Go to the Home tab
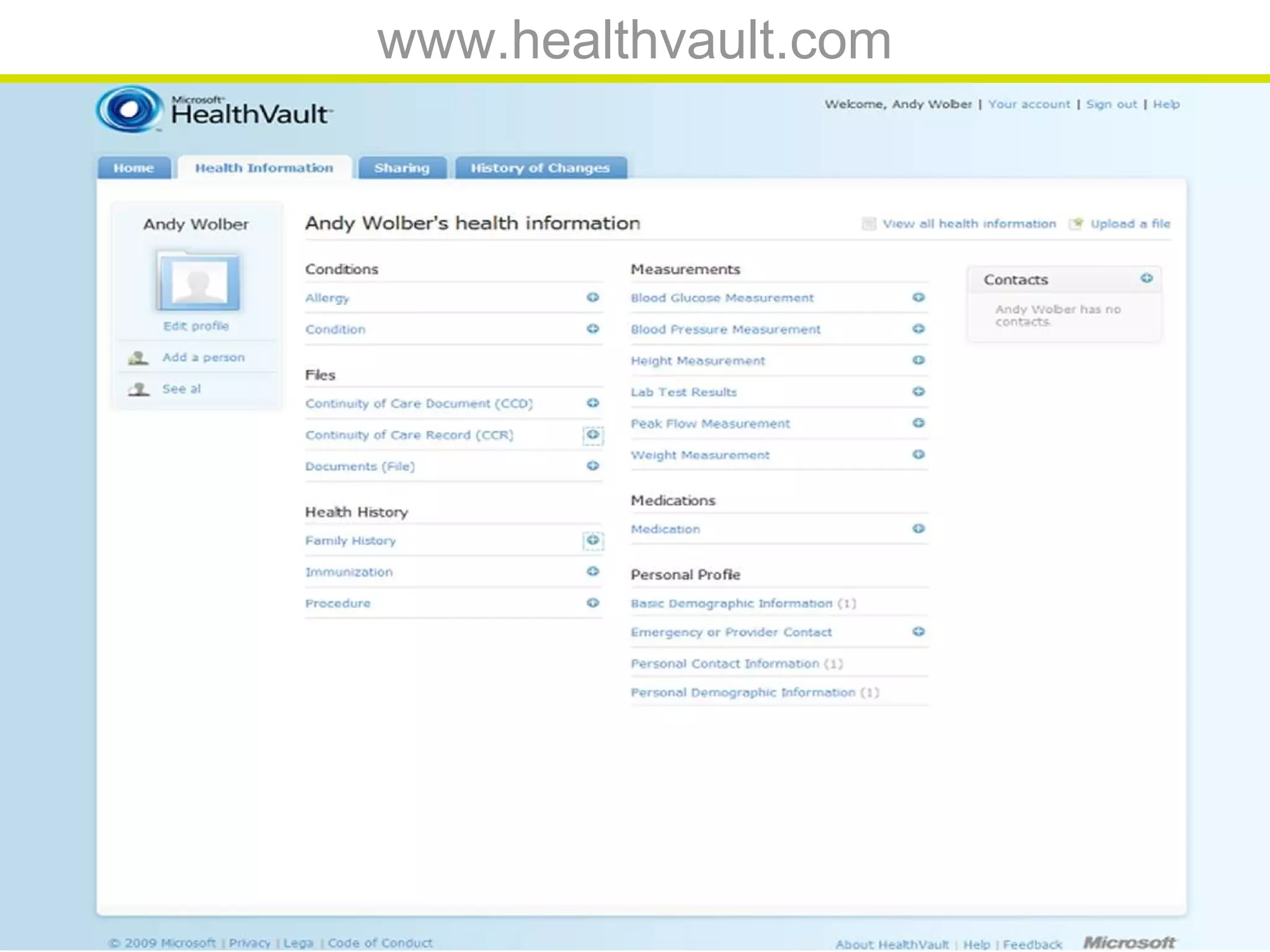The height and width of the screenshot is (952, 1270). click(134, 168)
